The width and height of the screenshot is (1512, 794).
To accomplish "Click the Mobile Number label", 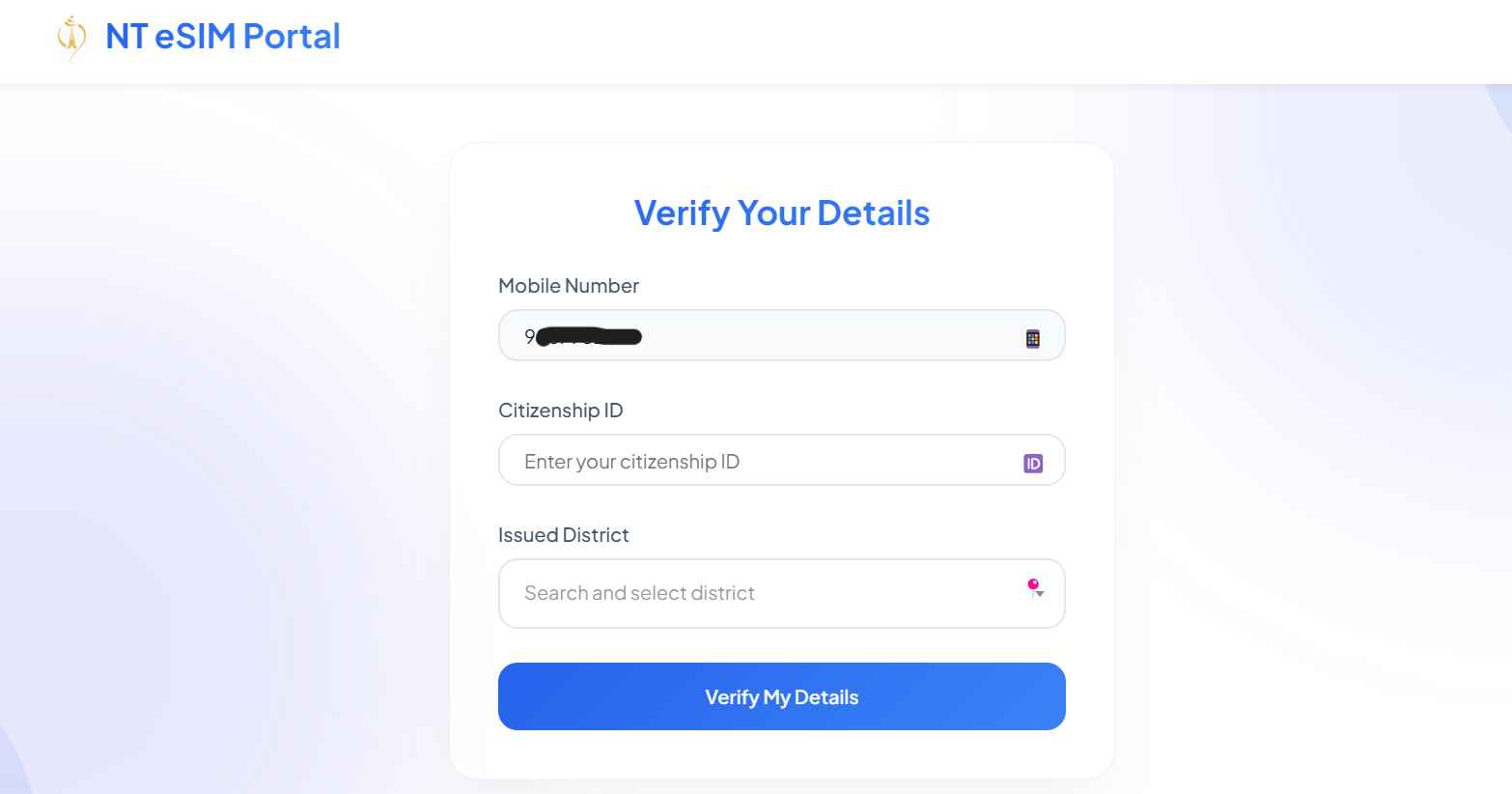I will tap(568, 286).
